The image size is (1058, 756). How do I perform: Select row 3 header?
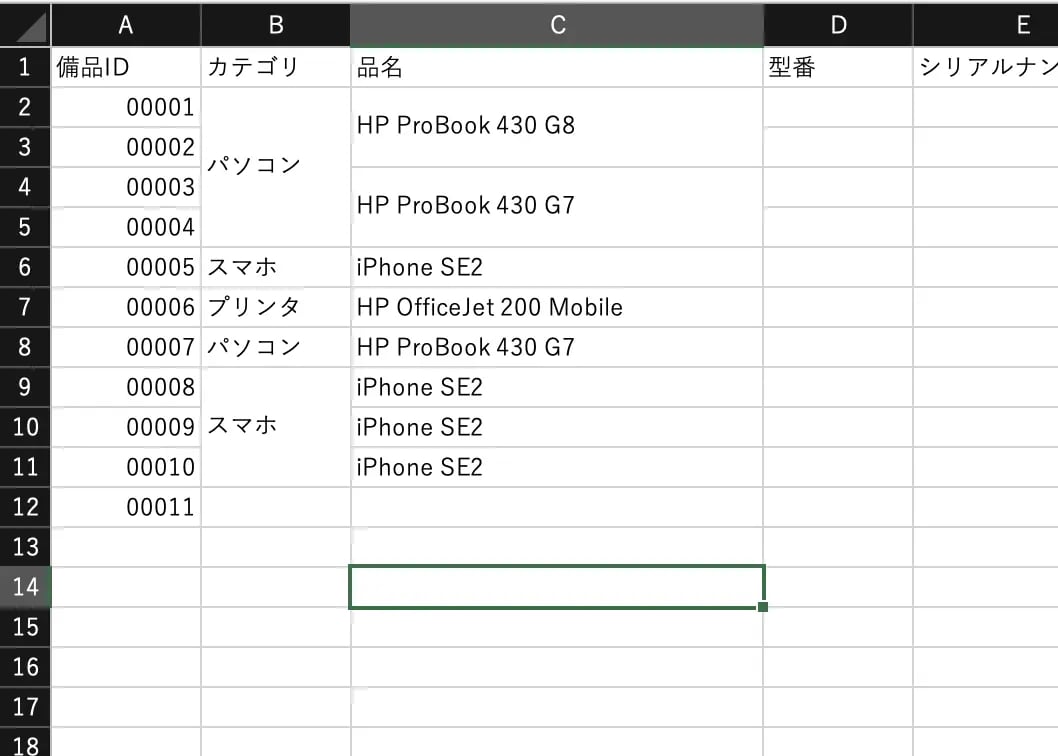click(x=25, y=146)
